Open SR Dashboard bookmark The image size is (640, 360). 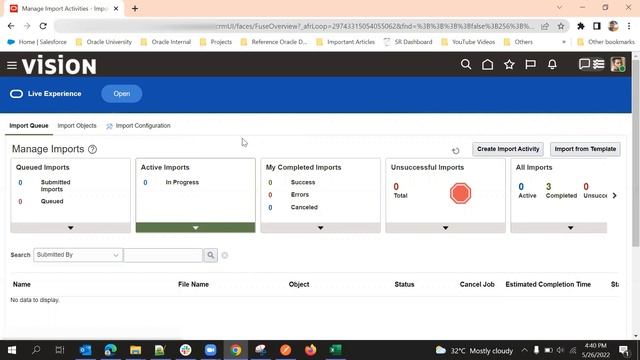[x=408, y=42]
